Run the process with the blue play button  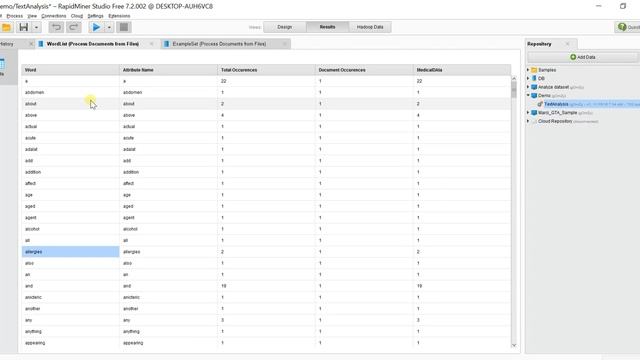[96, 27]
